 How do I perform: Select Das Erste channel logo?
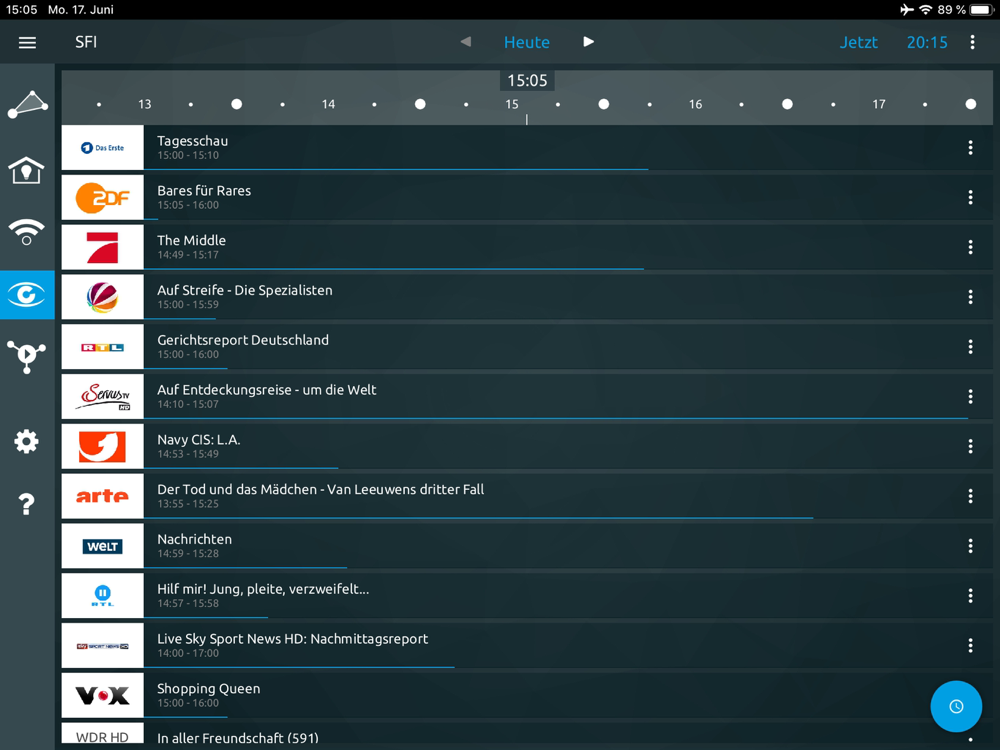coord(103,147)
